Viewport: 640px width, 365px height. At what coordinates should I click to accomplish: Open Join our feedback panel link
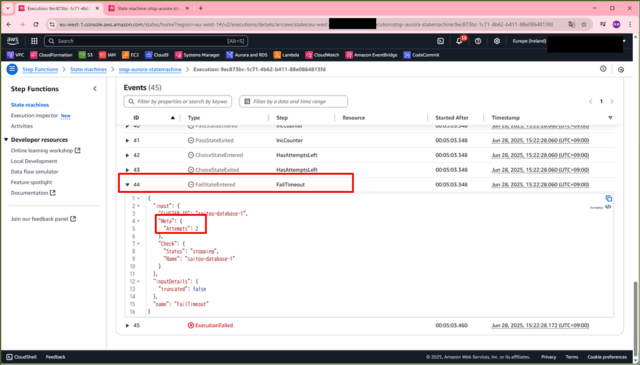coord(43,219)
